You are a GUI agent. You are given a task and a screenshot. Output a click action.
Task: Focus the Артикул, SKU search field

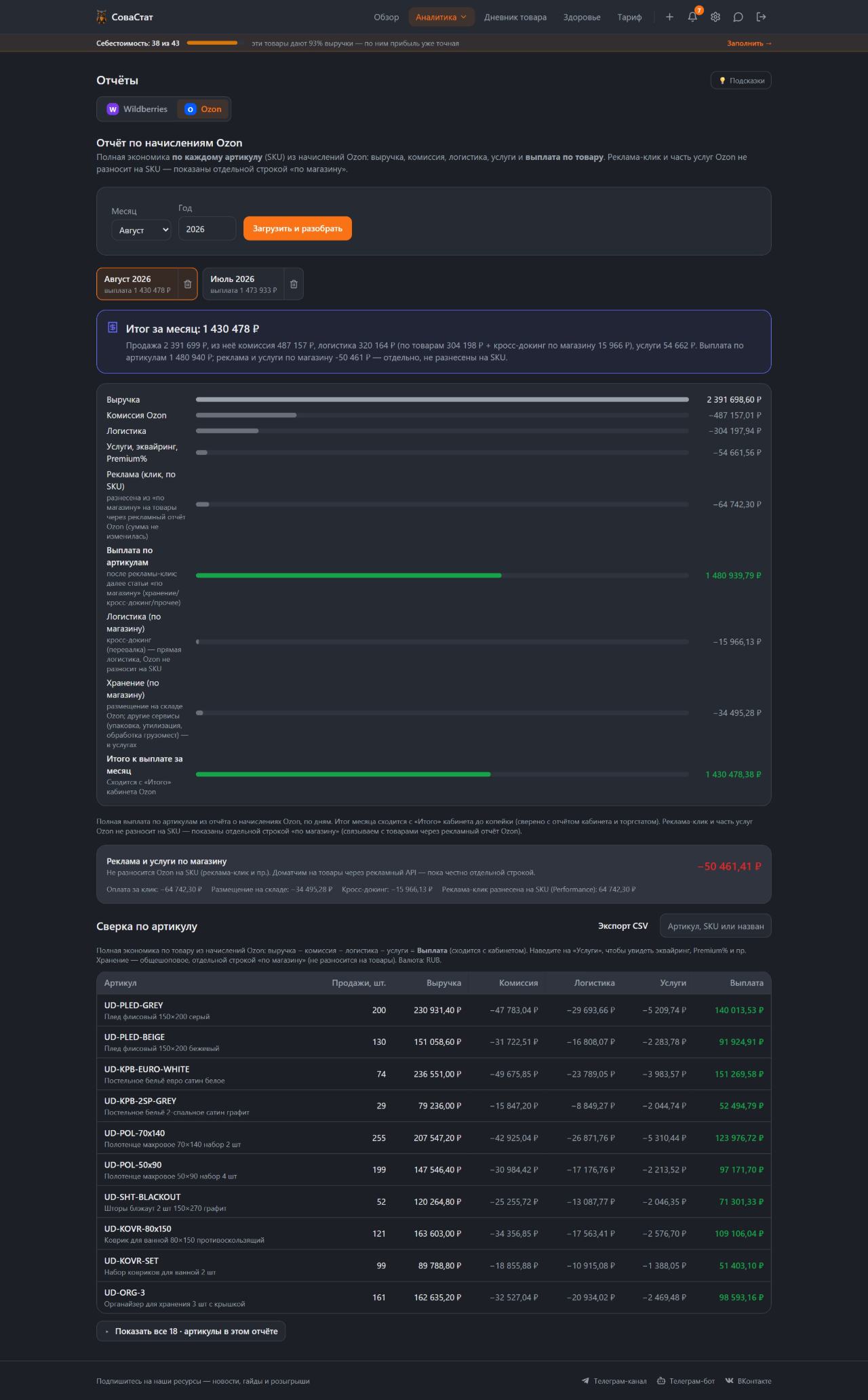click(x=715, y=926)
